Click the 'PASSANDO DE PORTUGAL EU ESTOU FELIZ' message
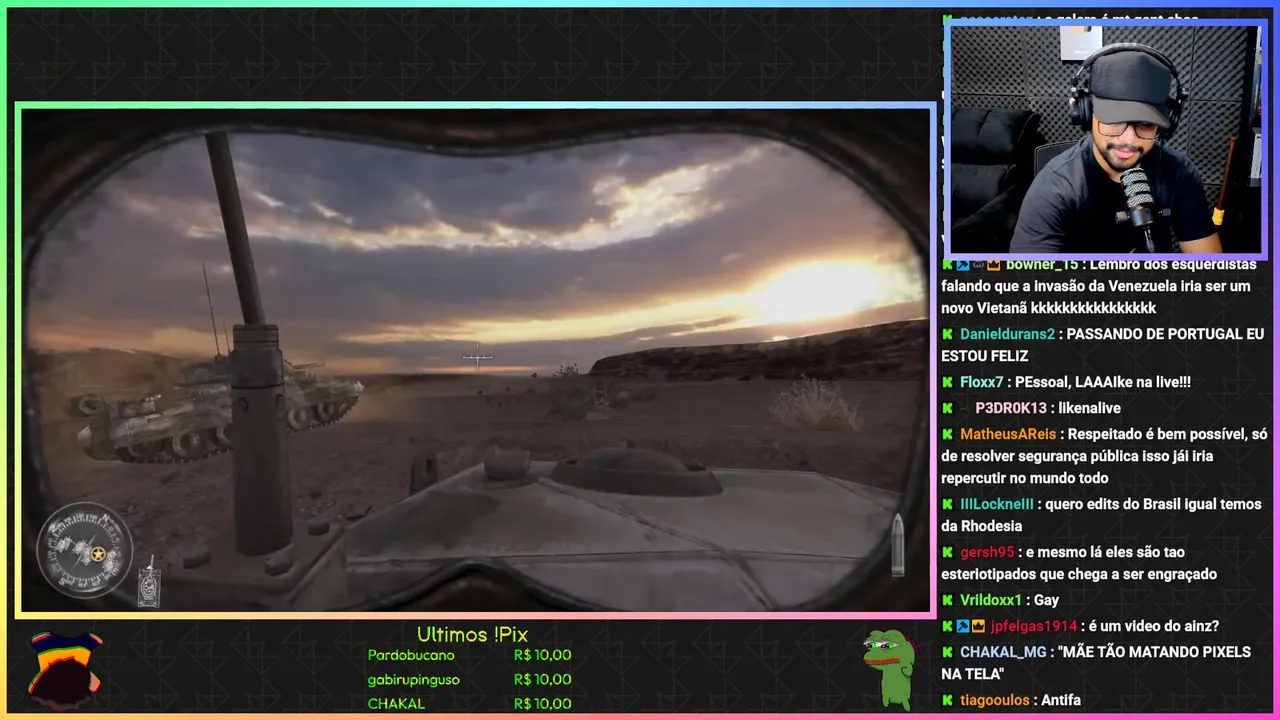This screenshot has height=720, width=1280. pos(1102,345)
